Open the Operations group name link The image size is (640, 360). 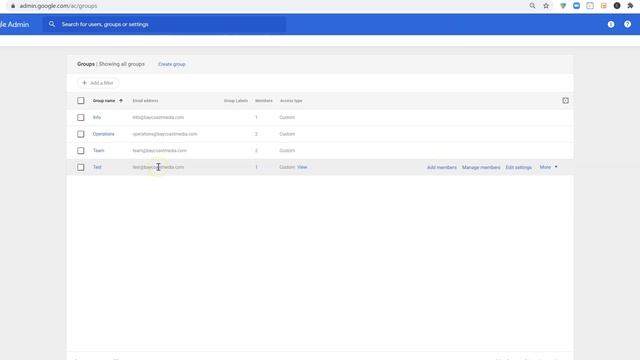point(103,134)
